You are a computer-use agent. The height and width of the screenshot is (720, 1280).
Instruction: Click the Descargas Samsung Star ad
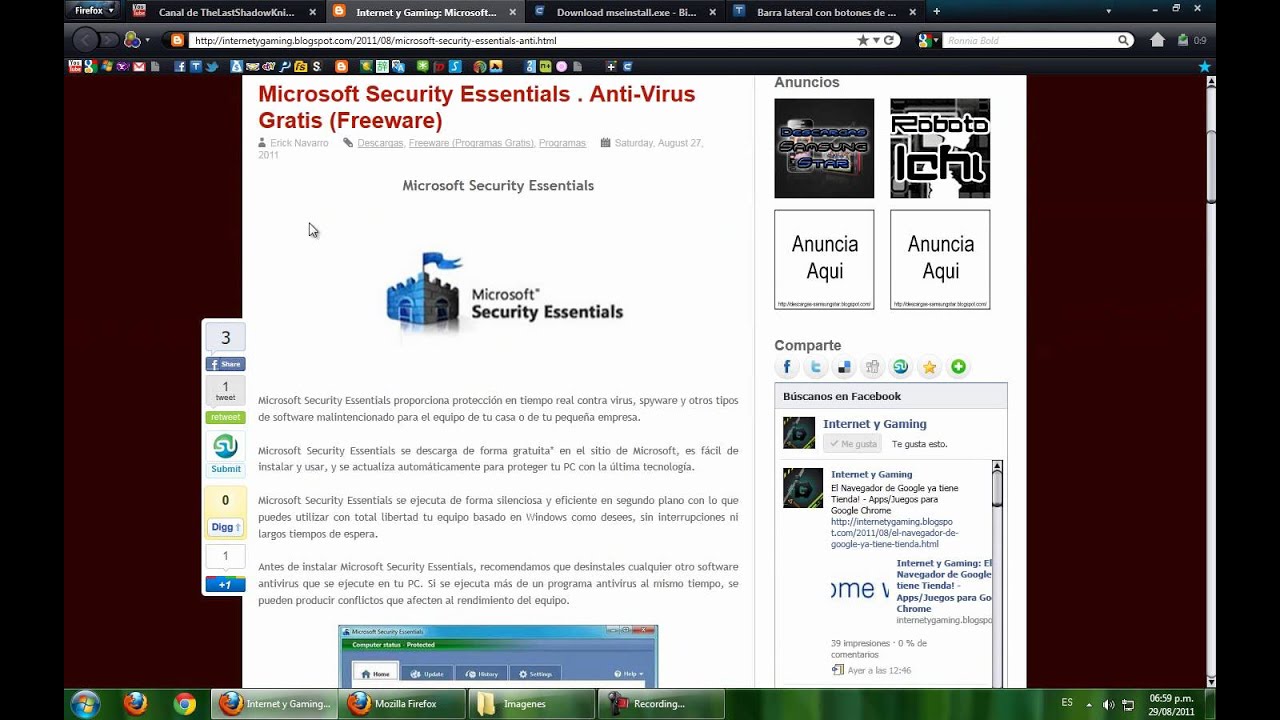click(x=824, y=148)
